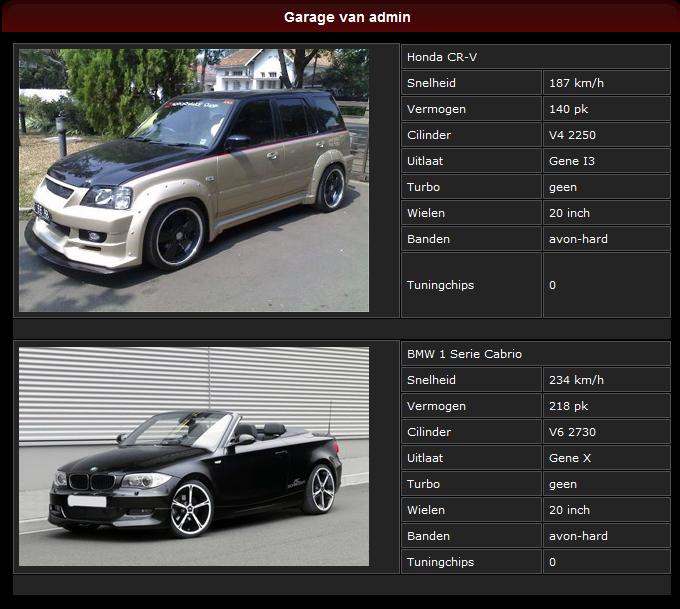
Task: Click the 'V4 2250' cylinder value
Action: 572,135
